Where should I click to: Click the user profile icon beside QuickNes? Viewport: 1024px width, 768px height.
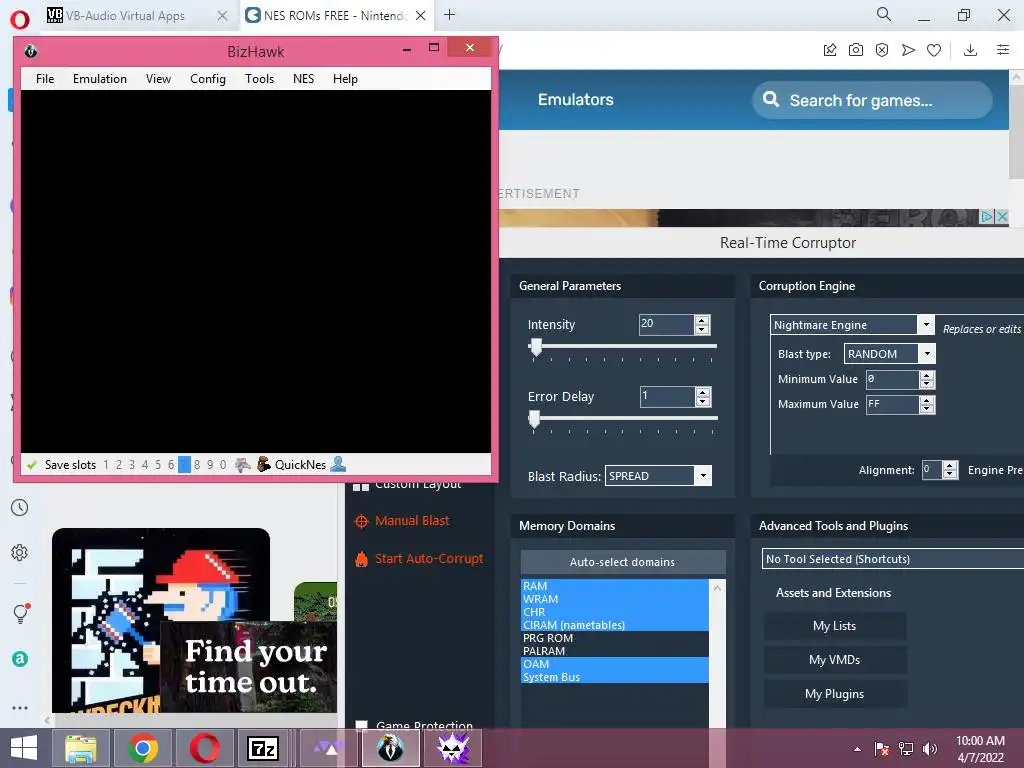coord(338,464)
